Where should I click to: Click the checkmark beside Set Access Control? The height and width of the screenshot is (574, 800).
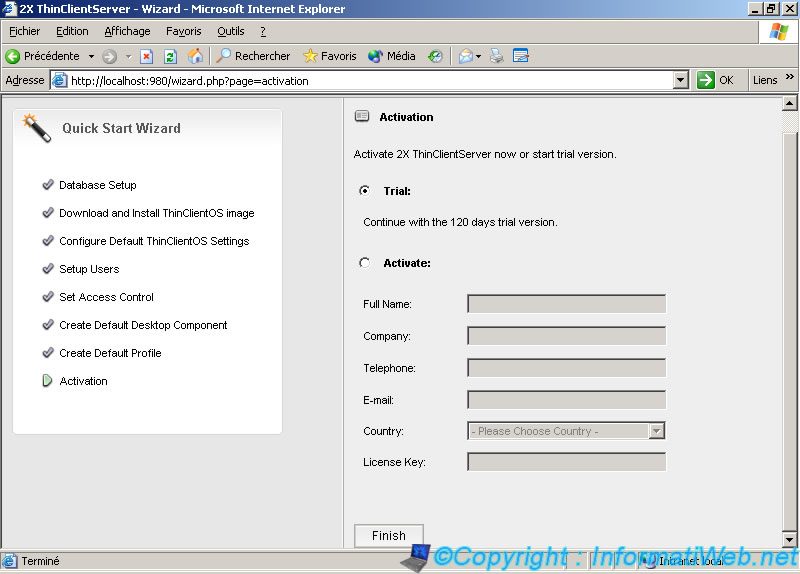48,296
